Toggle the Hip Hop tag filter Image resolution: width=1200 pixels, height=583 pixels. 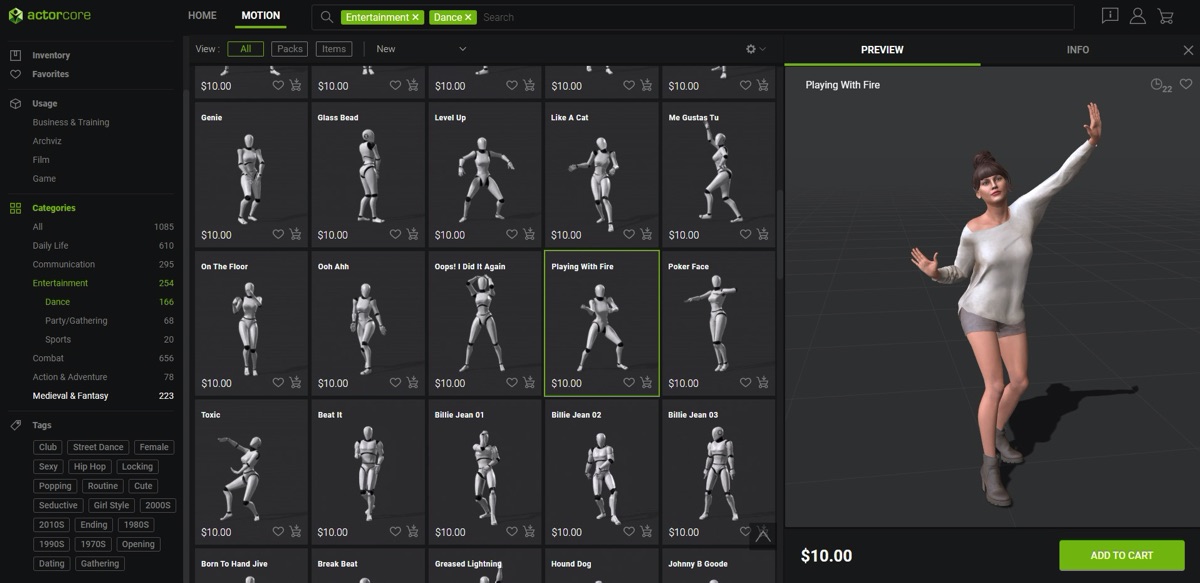pyautogui.click(x=90, y=467)
